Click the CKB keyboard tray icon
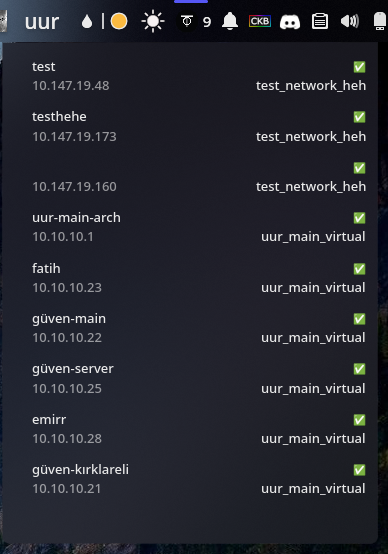 coord(260,21)
